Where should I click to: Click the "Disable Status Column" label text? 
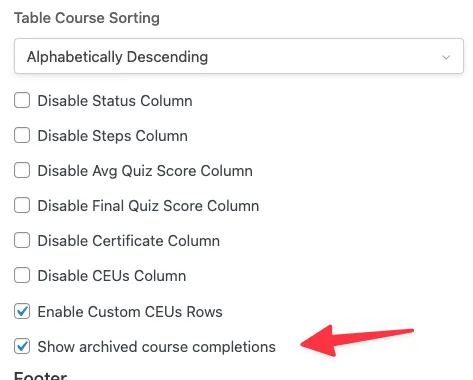(x=115, y=101)
